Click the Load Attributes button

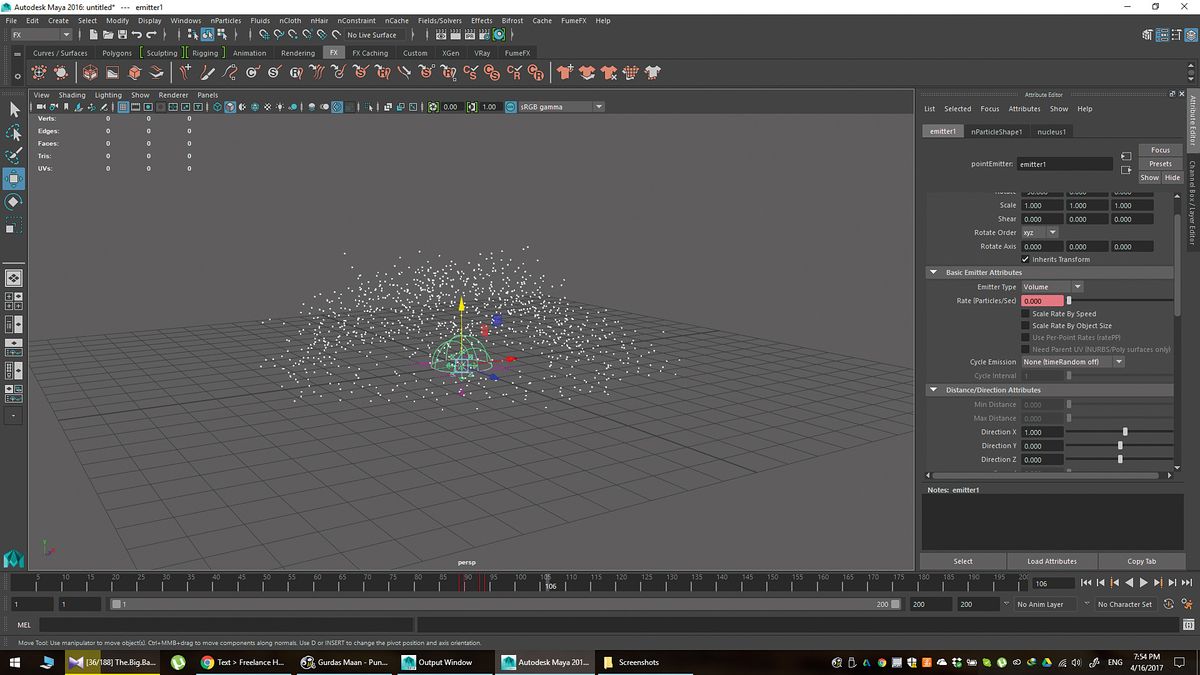coord(1051,561)
